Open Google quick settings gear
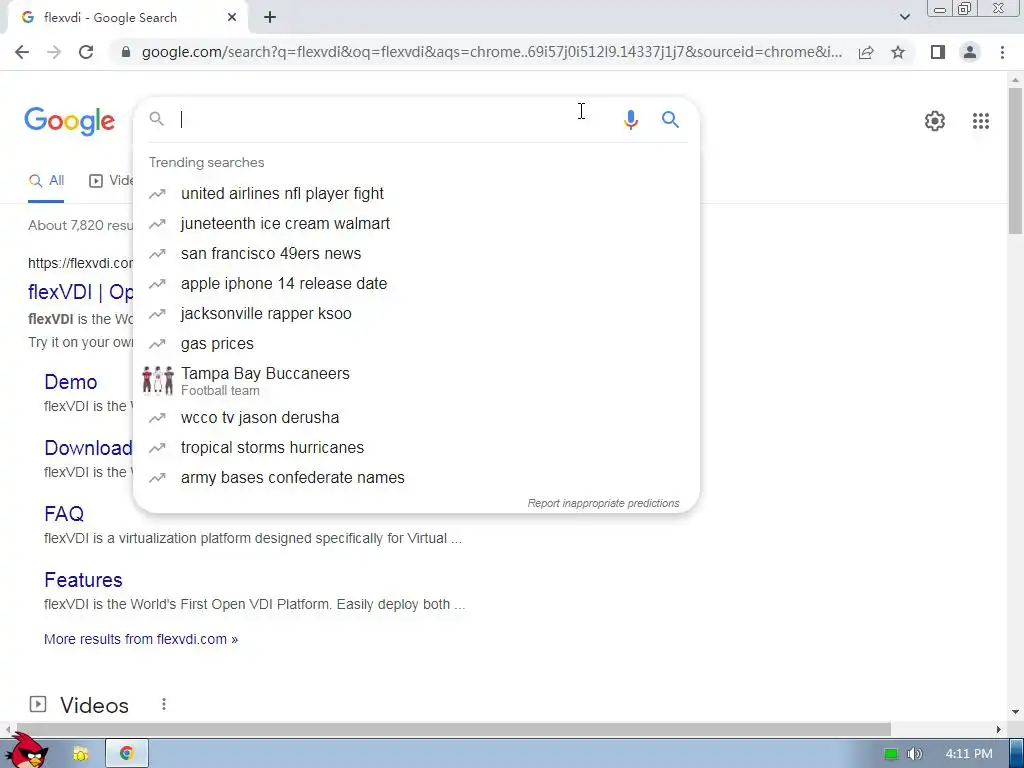 [935, 121]
